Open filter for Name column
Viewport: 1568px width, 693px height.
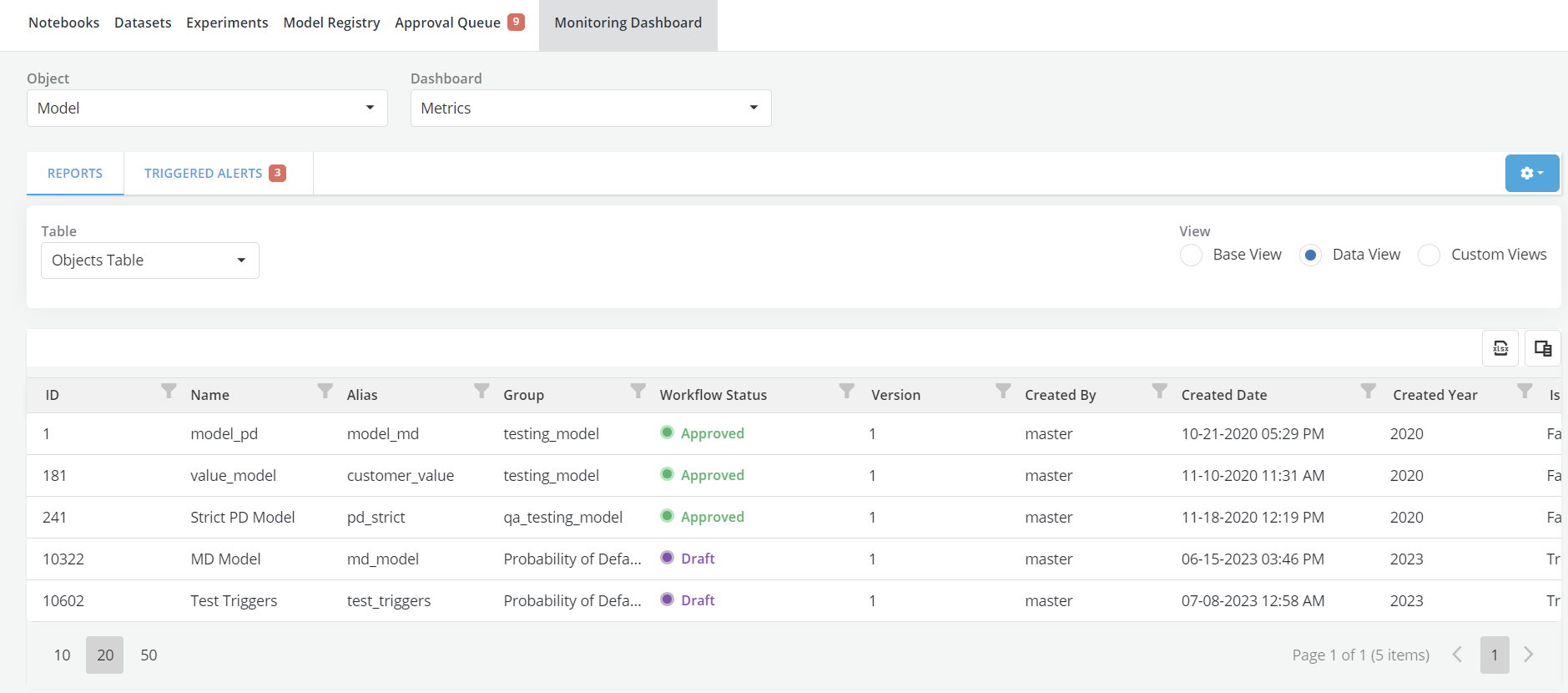pos(325,391)
